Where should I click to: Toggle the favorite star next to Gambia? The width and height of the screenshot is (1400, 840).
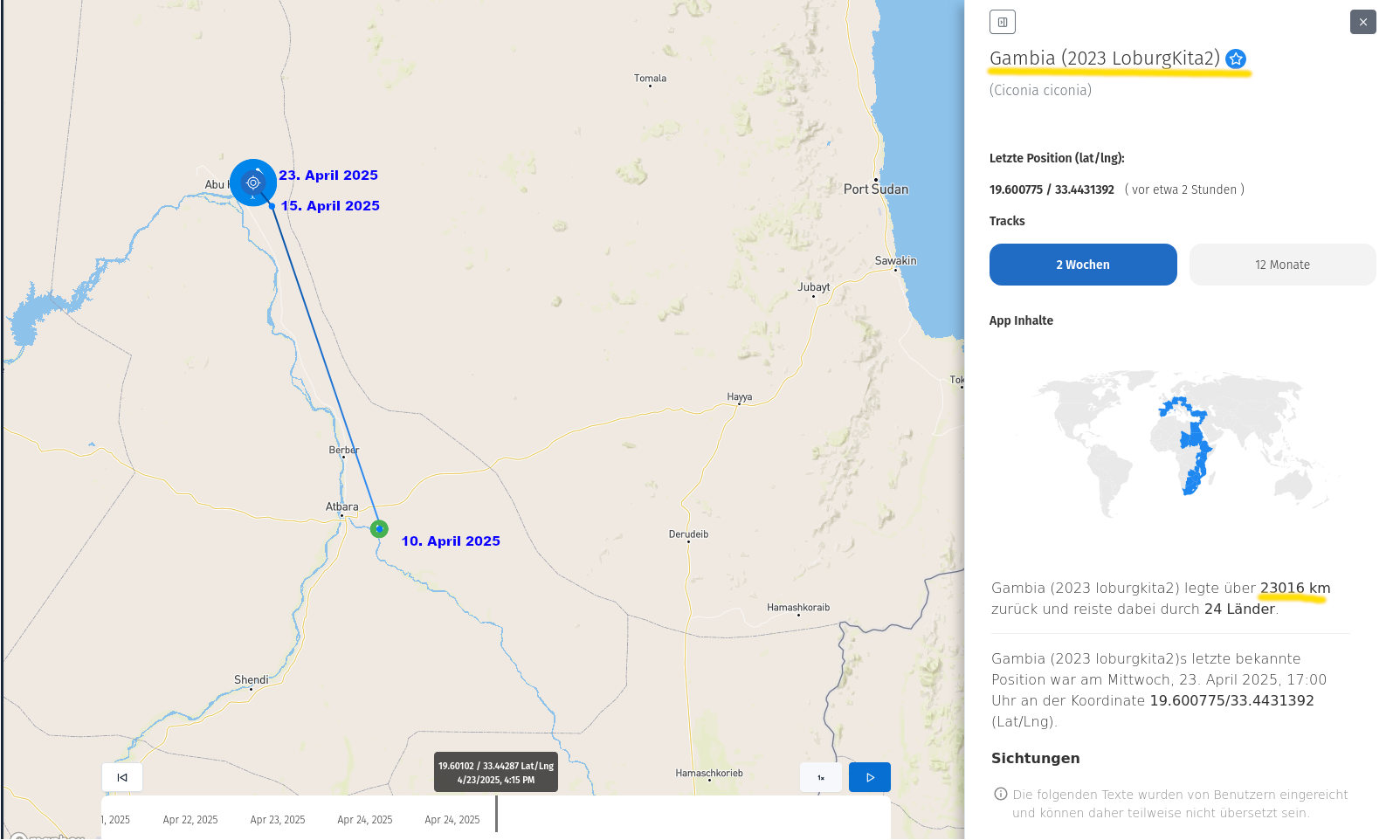point(1235,59)
